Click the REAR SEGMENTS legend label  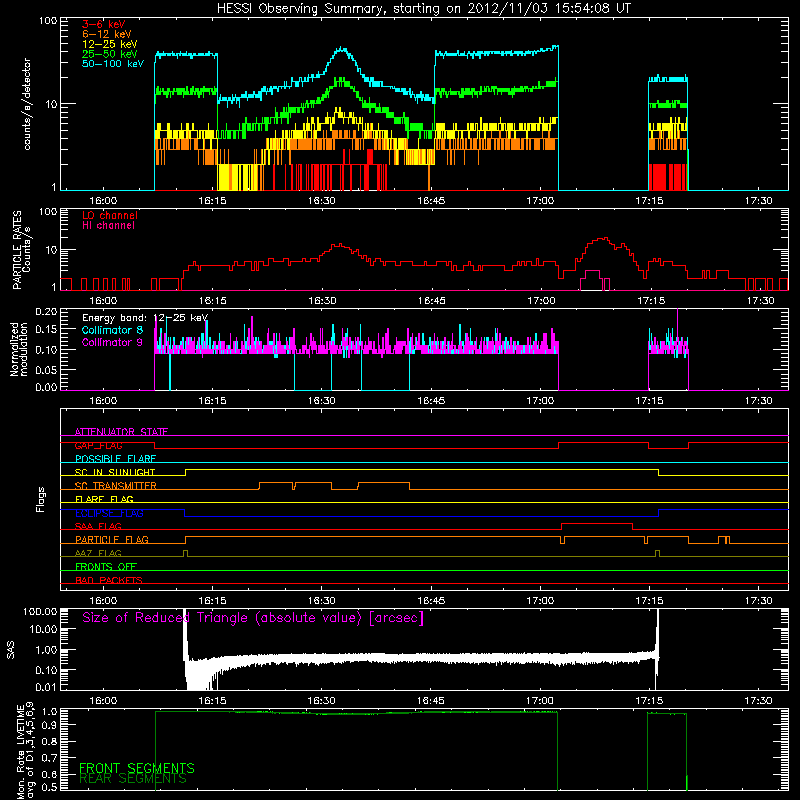(133, 779)
